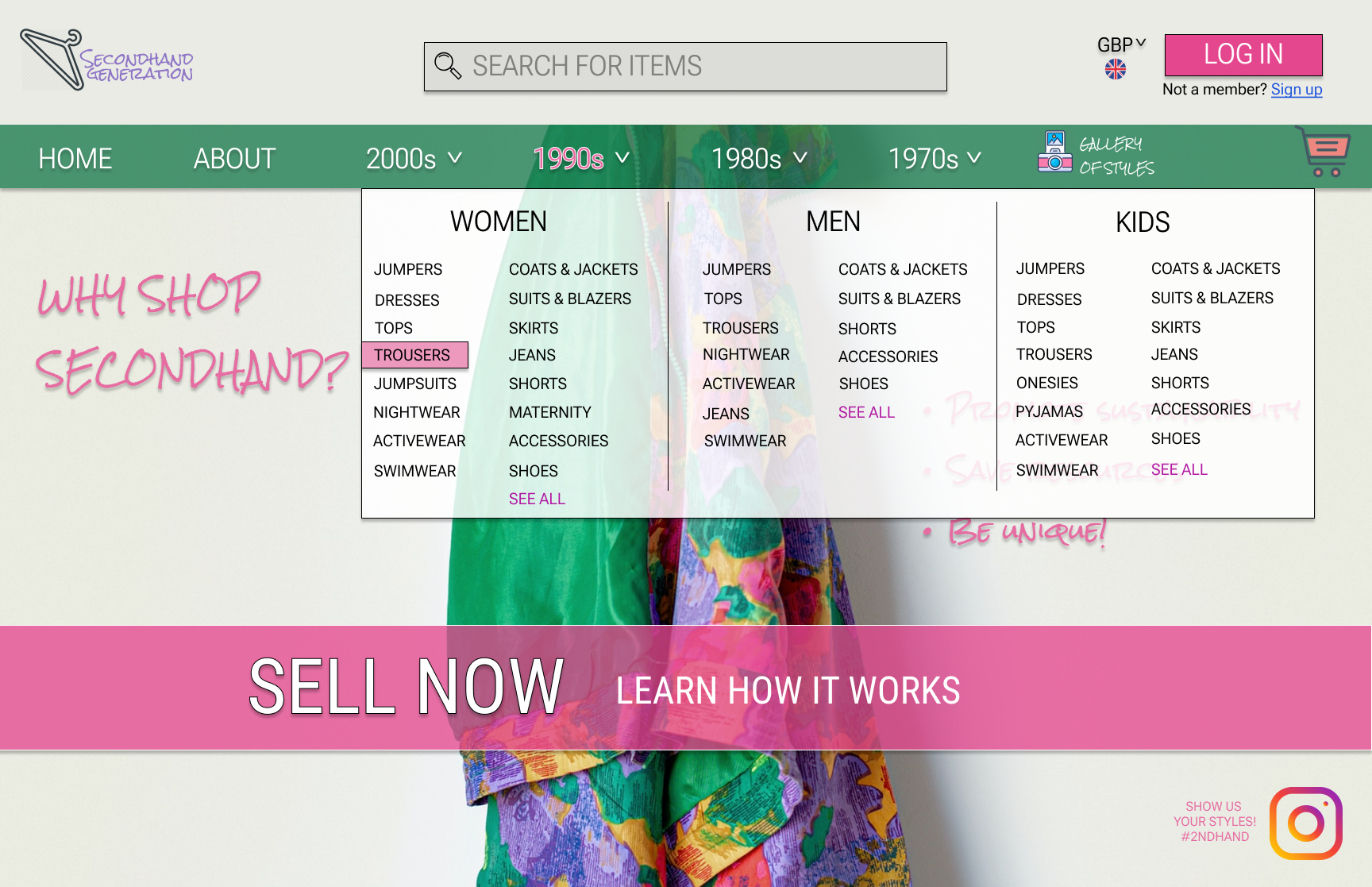Click the KIDS column heading
The image size is (1372, 887).
click(1143, 222)
